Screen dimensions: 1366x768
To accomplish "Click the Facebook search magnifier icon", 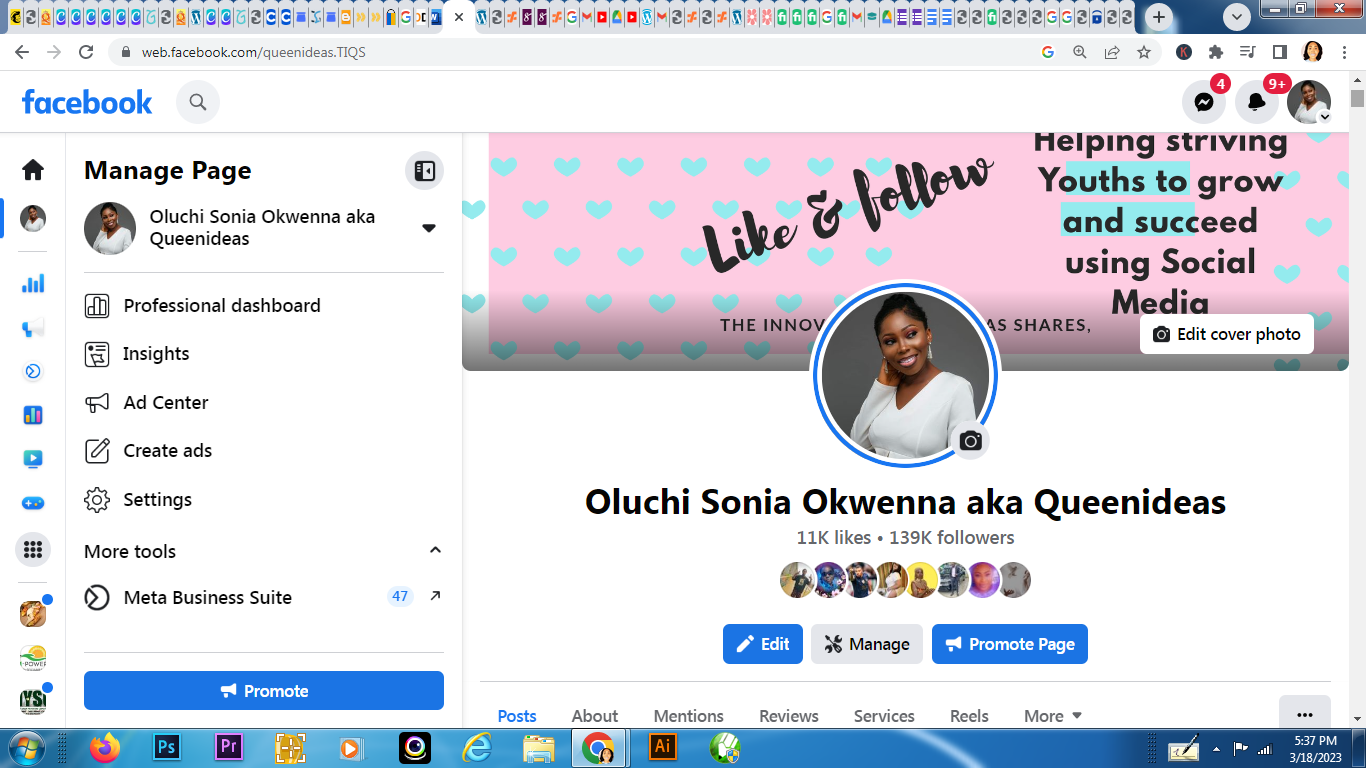I will click(198, 102).
